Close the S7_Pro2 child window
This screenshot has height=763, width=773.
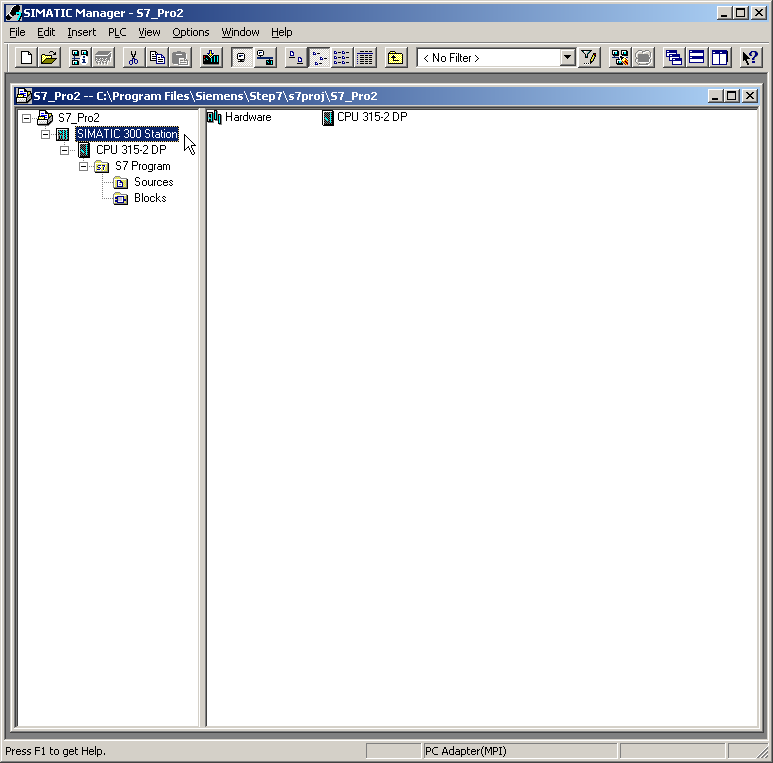750,96
